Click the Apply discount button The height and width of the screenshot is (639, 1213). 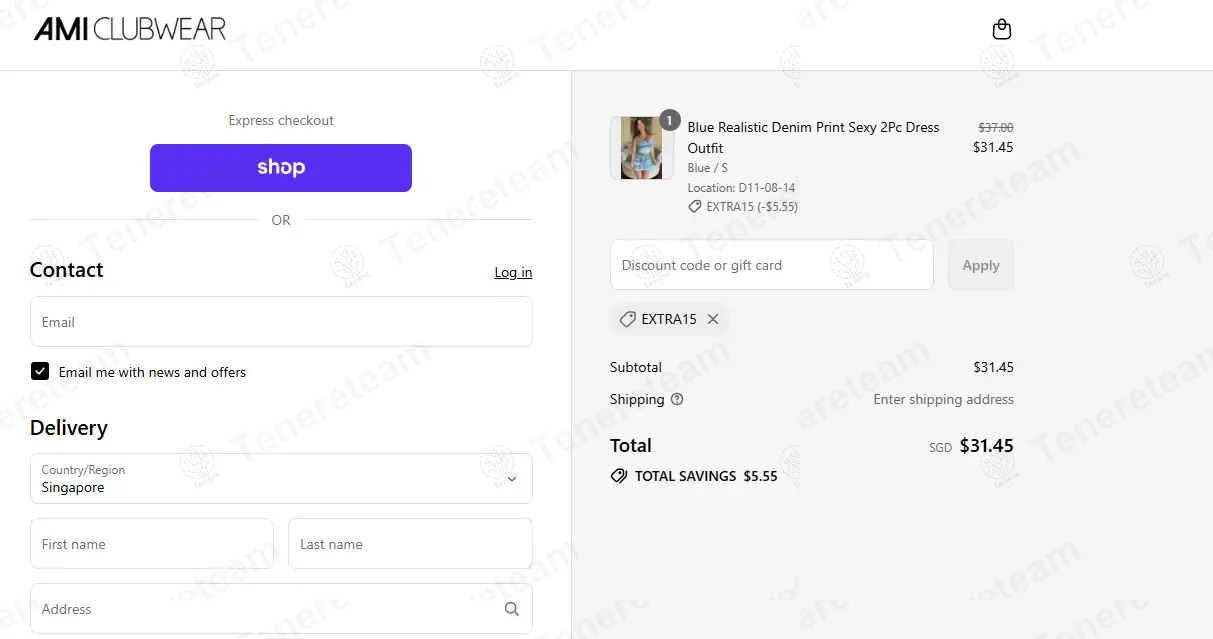click(981, 265)
